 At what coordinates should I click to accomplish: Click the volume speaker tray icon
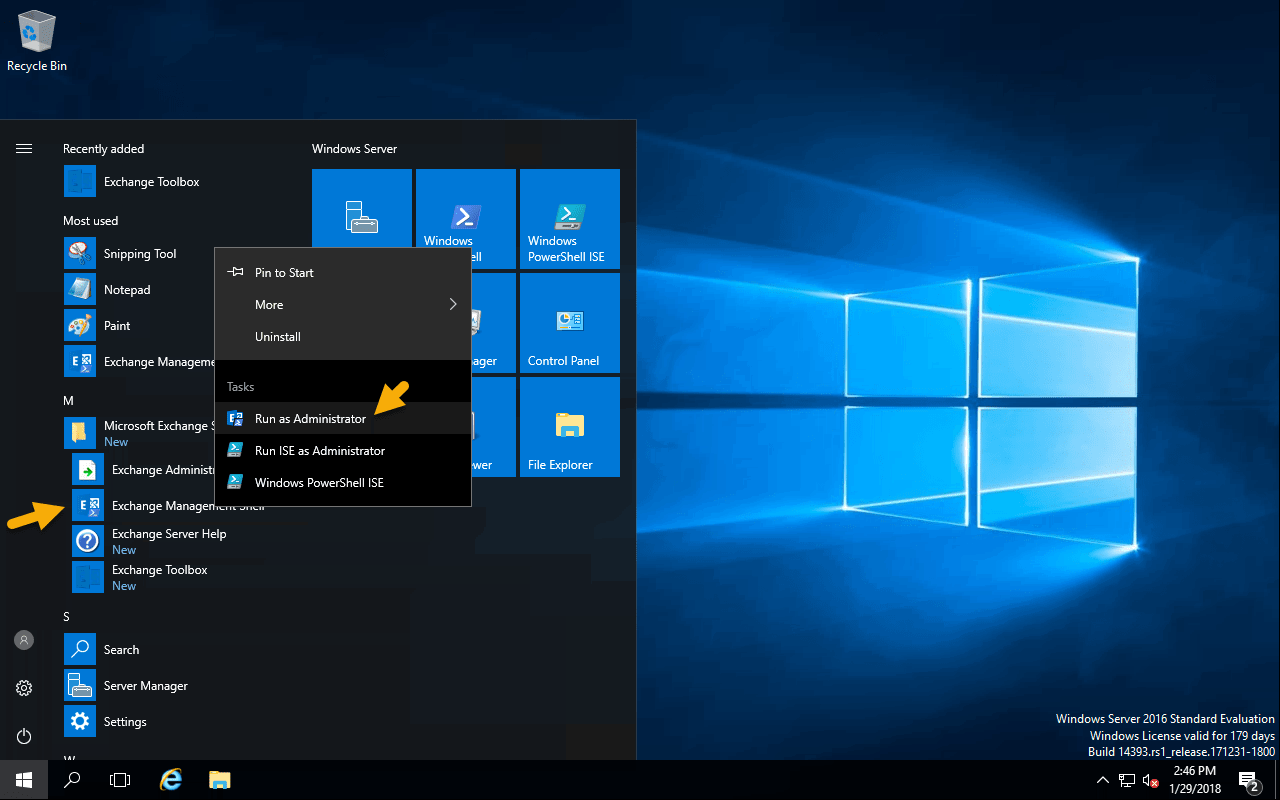point(1151,780)
